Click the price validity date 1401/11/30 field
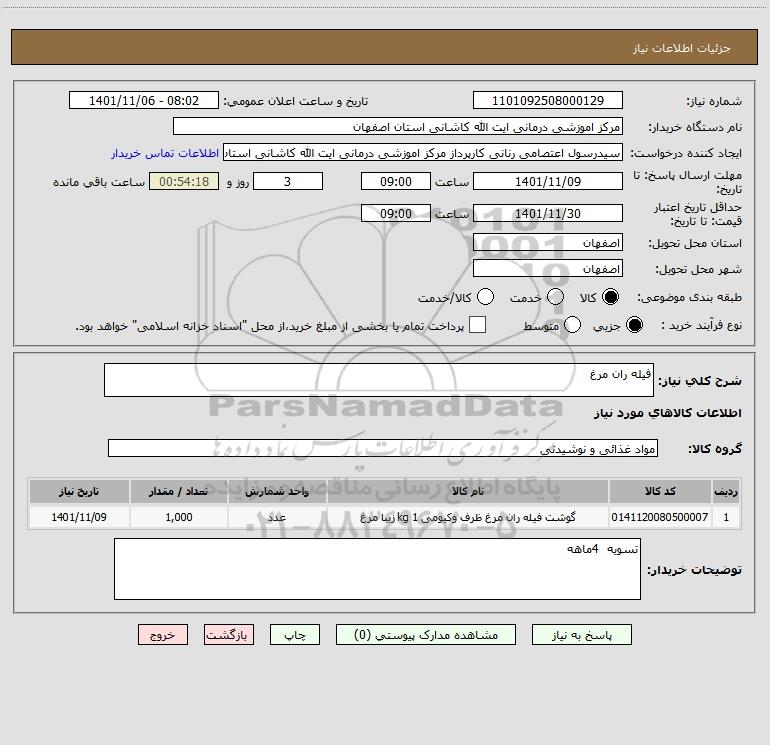Viewport: 770px width, 745px height. 548,213
